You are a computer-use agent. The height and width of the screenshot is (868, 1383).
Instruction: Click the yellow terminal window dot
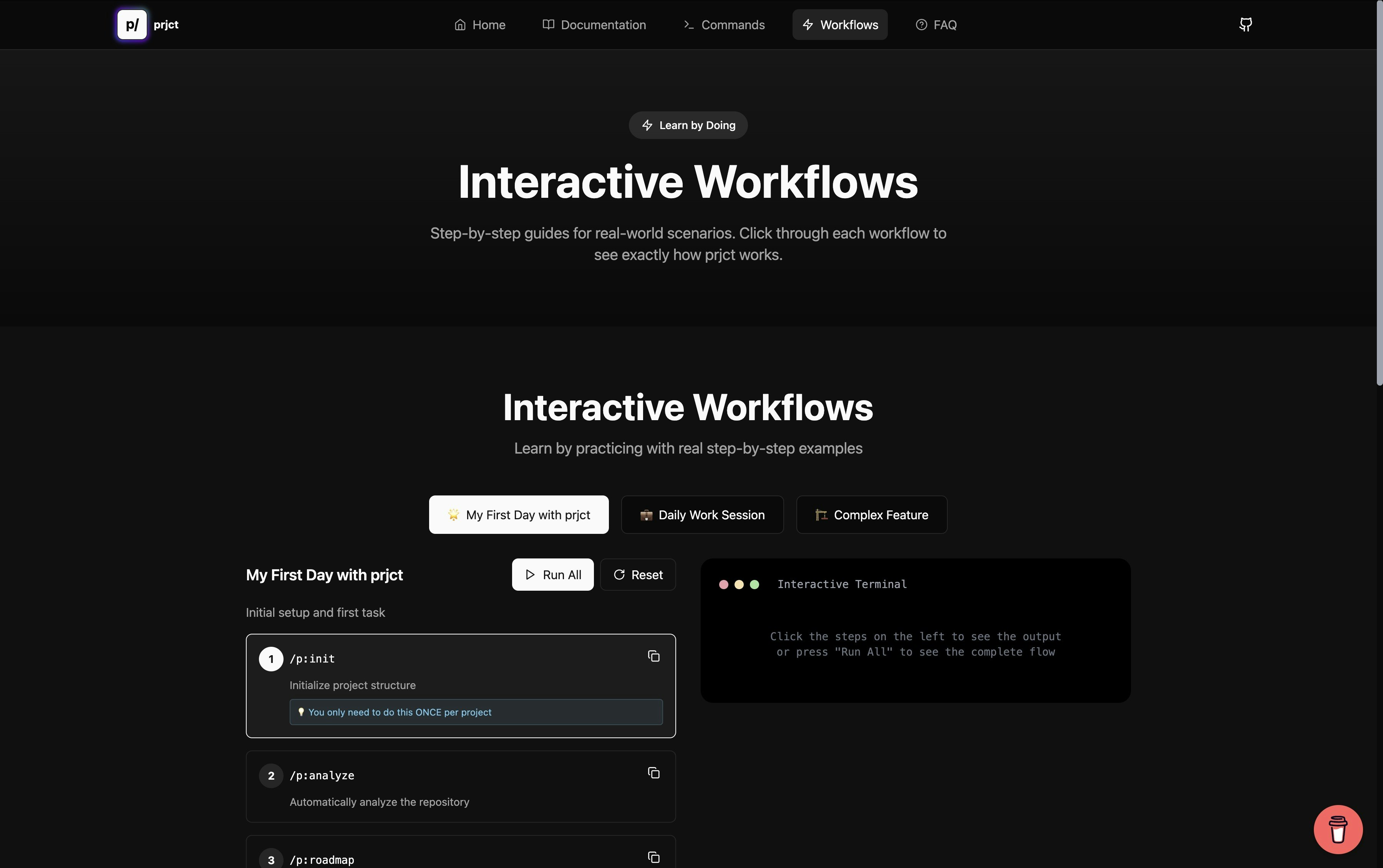(739, 585)
